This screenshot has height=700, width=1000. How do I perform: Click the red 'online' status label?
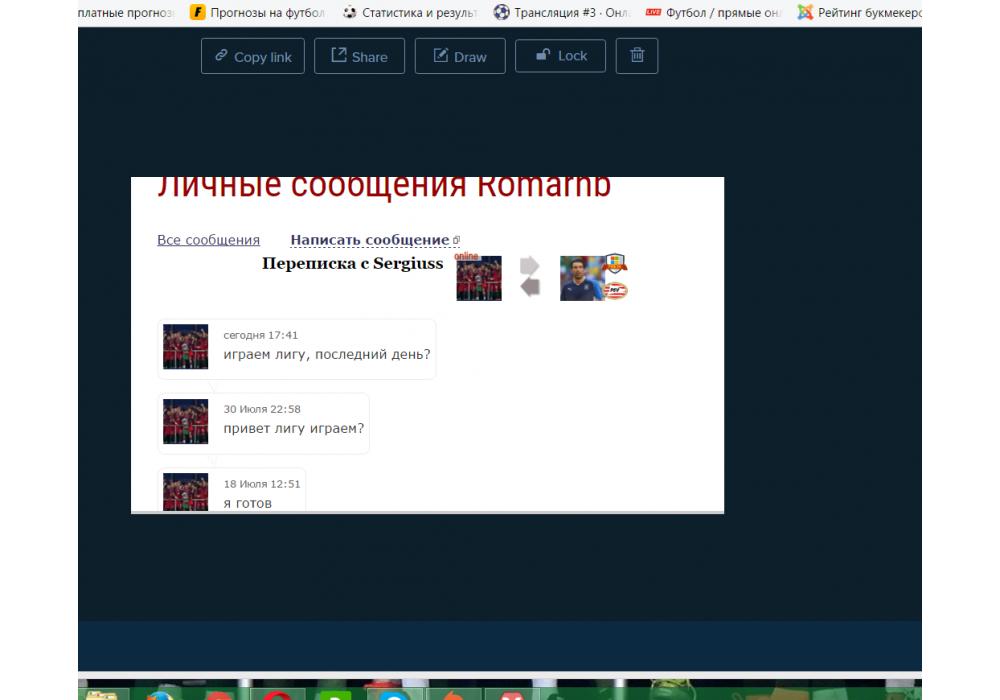tap(466, 256)
